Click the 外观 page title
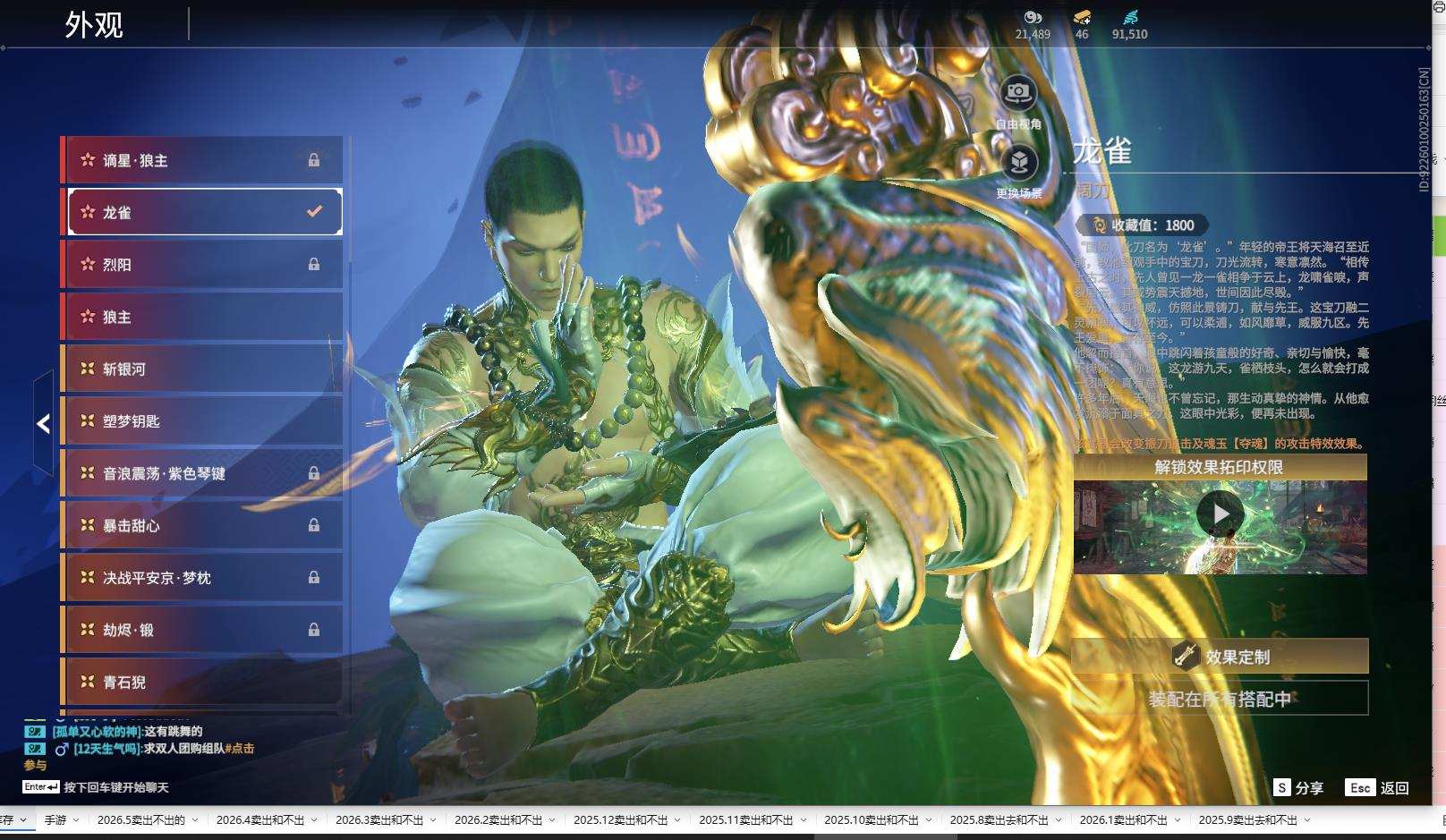 coord(94,25)
